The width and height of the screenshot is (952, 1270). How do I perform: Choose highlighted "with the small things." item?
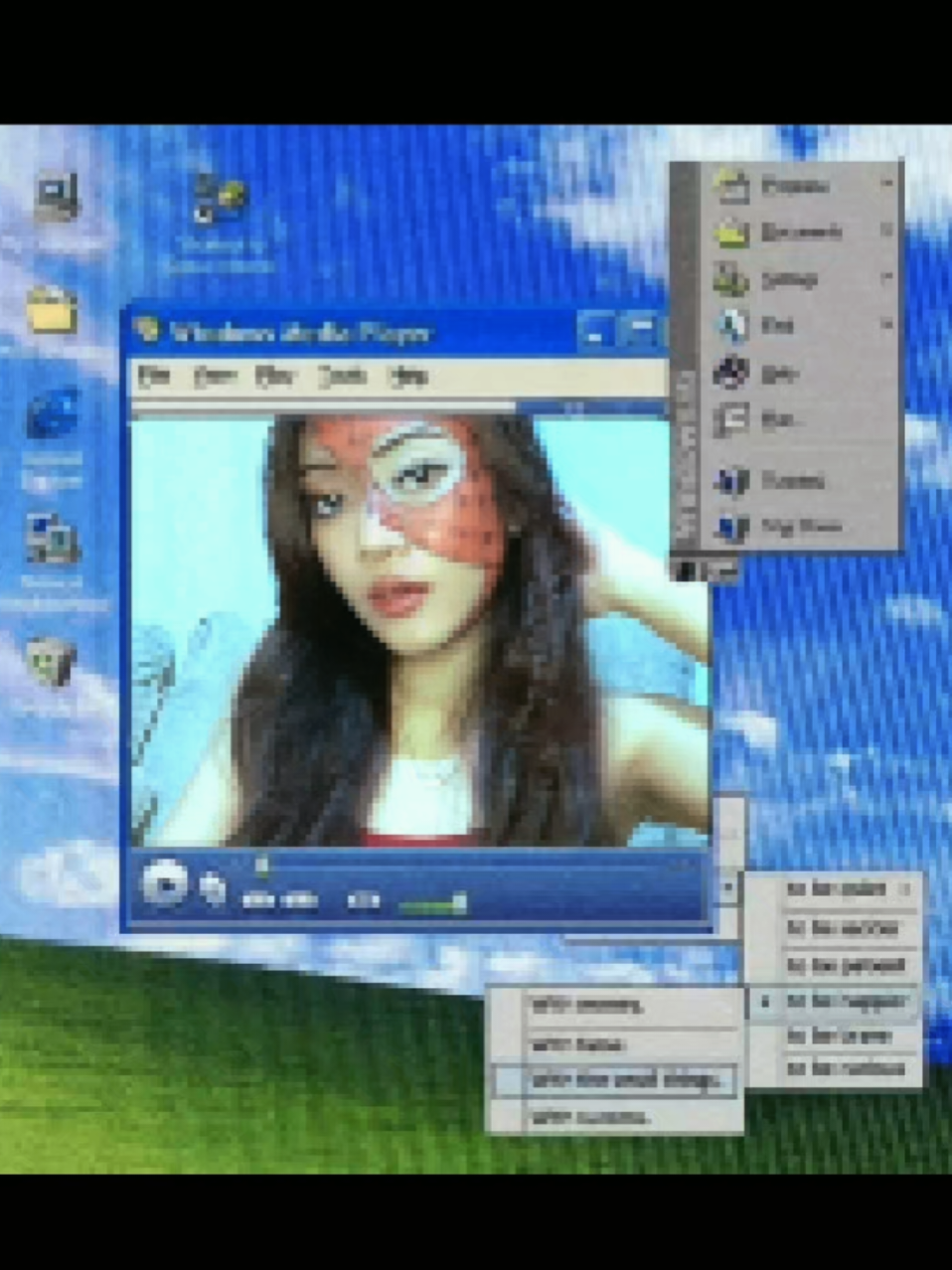click(616, 1080)
